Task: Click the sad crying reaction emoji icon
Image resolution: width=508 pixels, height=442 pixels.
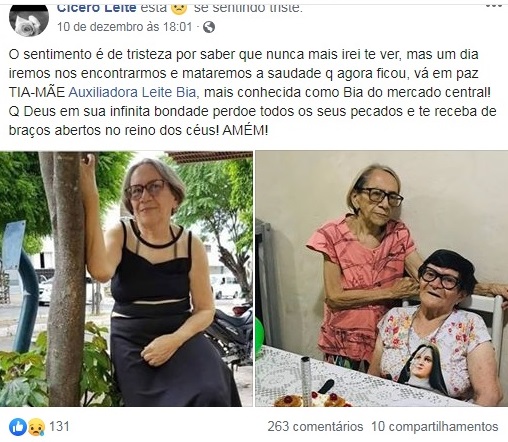Action: point(36,427)
